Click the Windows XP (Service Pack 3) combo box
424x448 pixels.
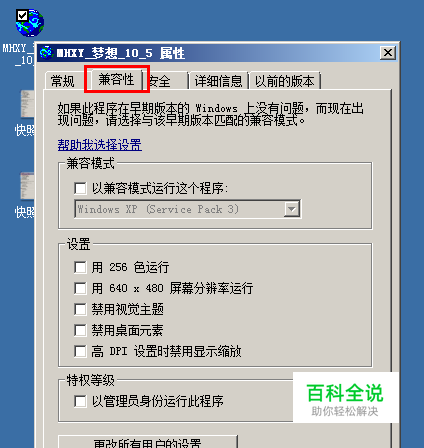point(188,209)
